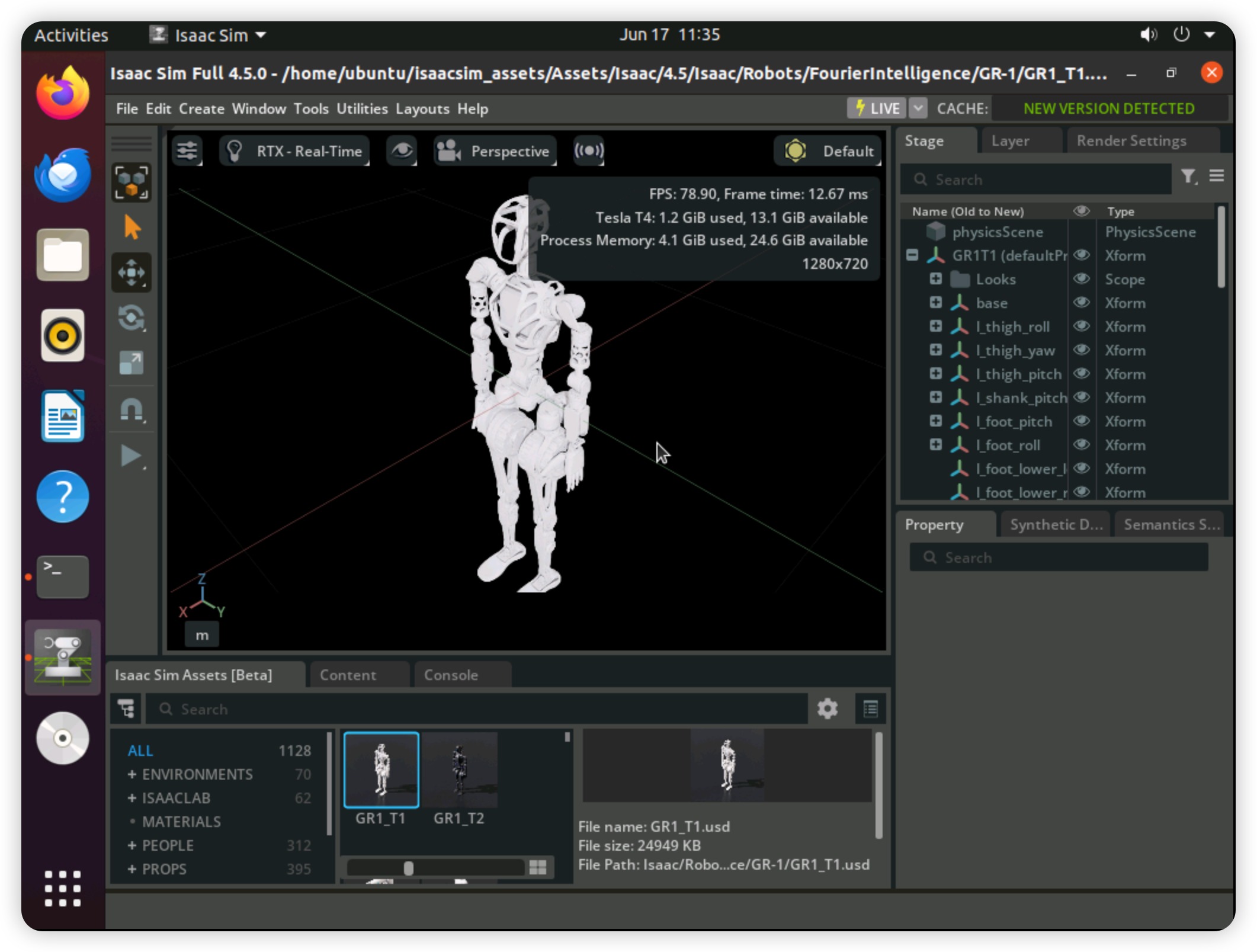Click the thumbnail size slider
The height and width of the screenshot is (952, 1257).
point(436,868)
